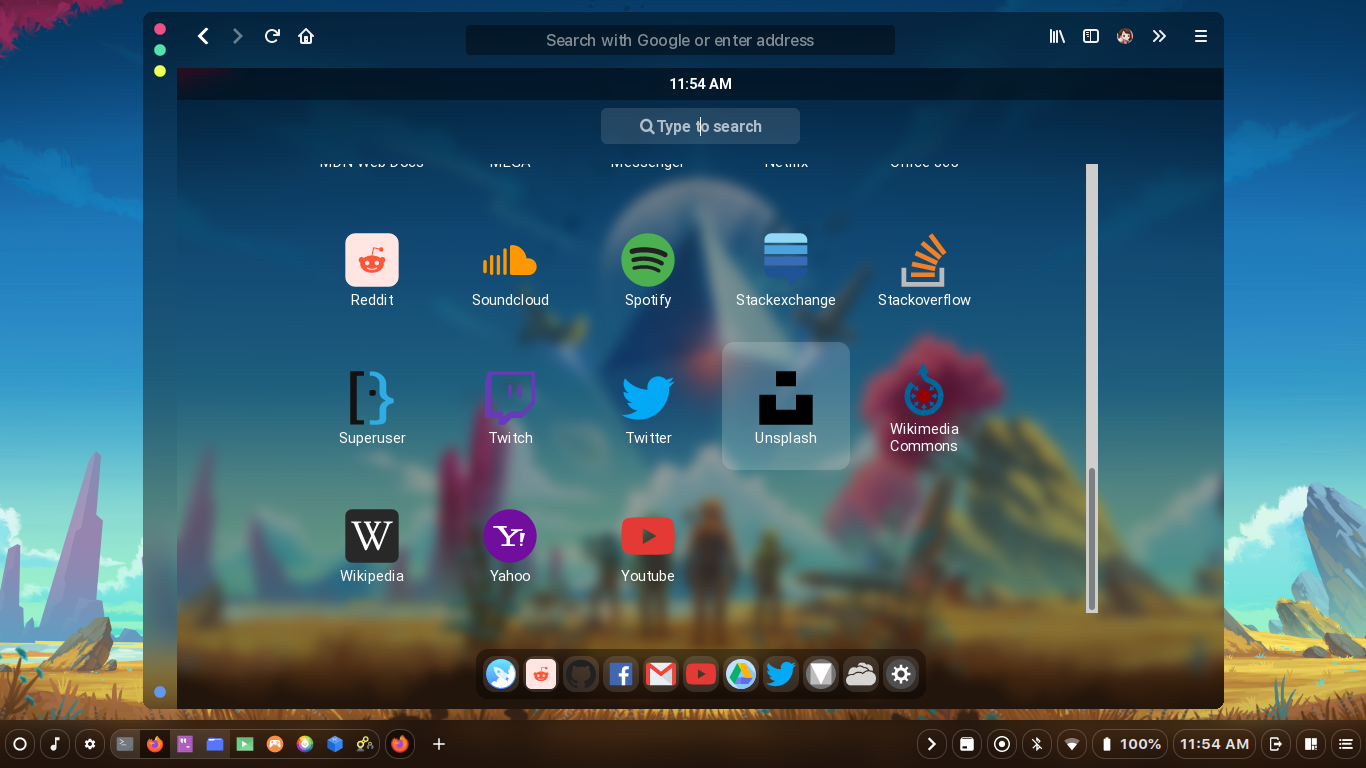Toggle the Firefox sidebar view

coord(1090,36)
